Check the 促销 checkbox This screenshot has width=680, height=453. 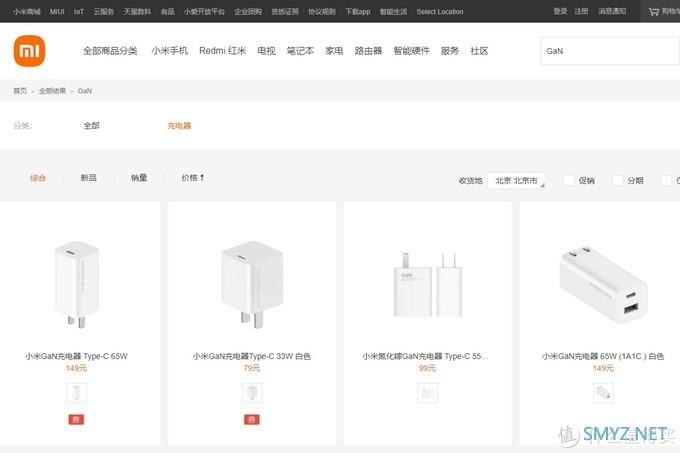click(569, 180)
